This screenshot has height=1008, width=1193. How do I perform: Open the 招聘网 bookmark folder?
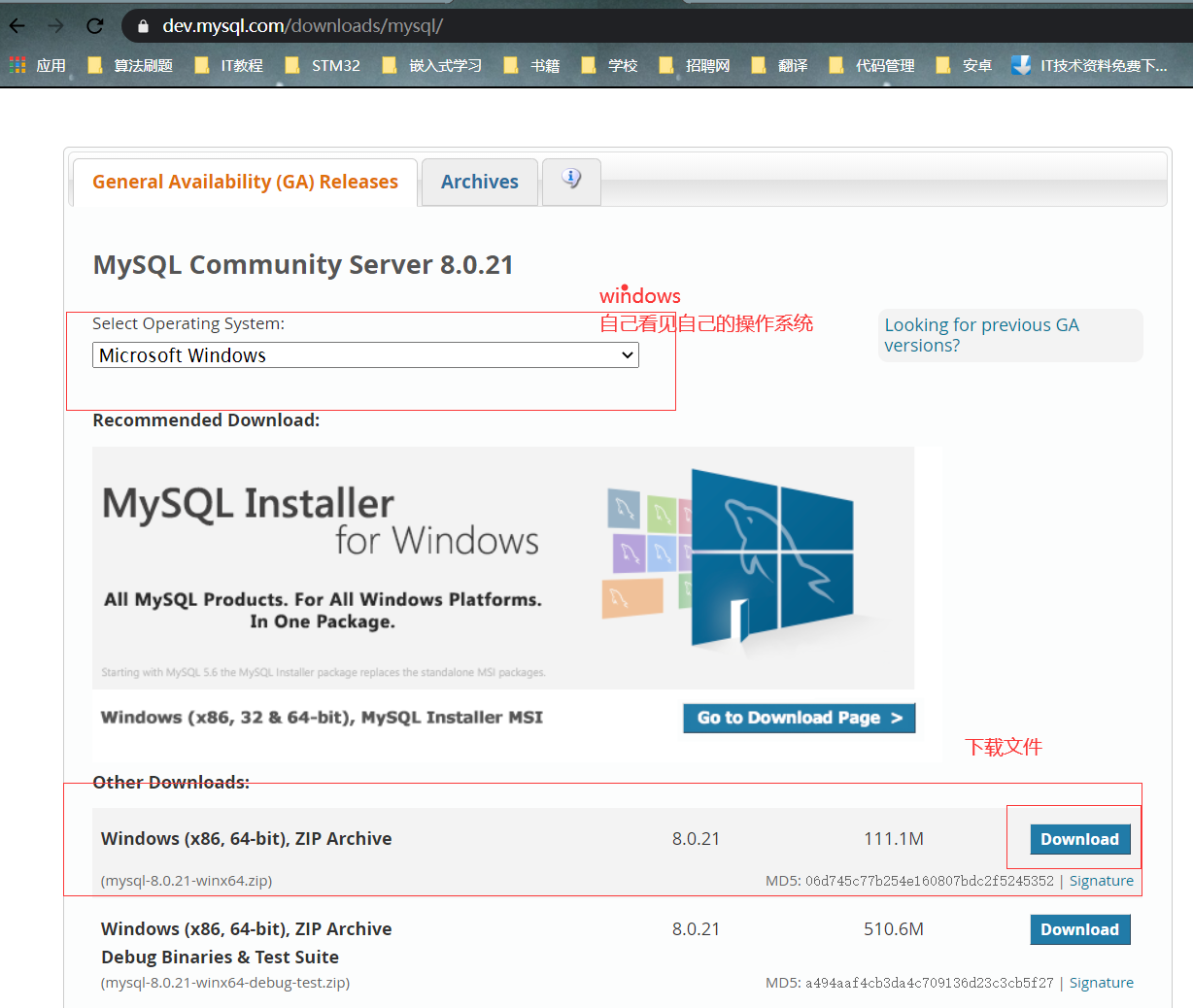pyautogui.click(x=695, y=65)
